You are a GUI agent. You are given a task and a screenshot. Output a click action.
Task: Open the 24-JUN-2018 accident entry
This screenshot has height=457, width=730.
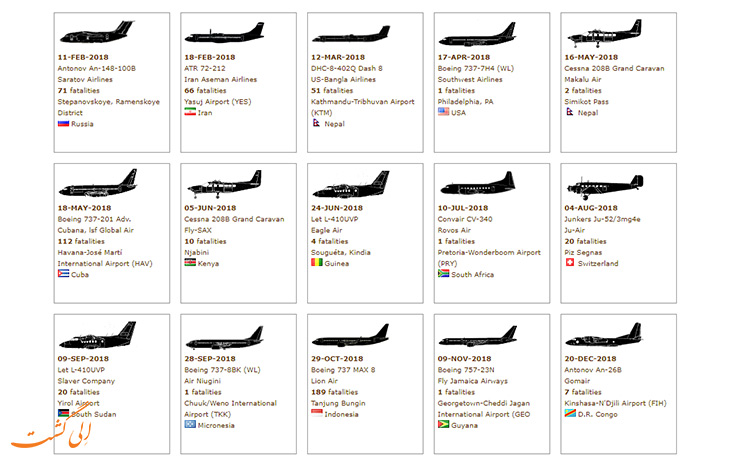pos(337,208)
